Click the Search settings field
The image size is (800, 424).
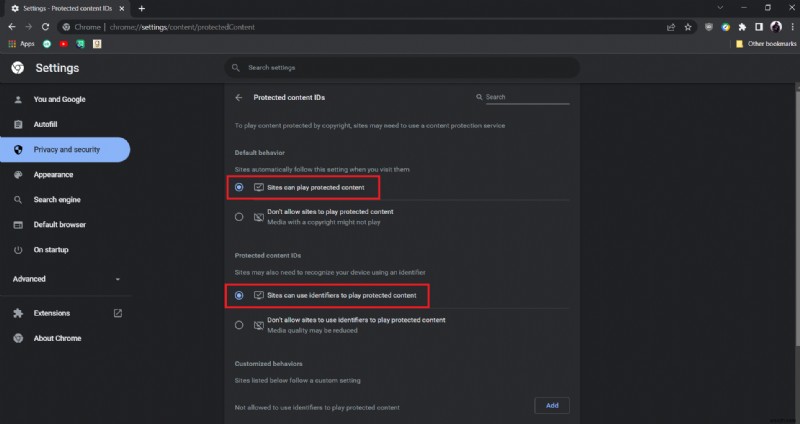pyautogui.click(x=402, y=67)
